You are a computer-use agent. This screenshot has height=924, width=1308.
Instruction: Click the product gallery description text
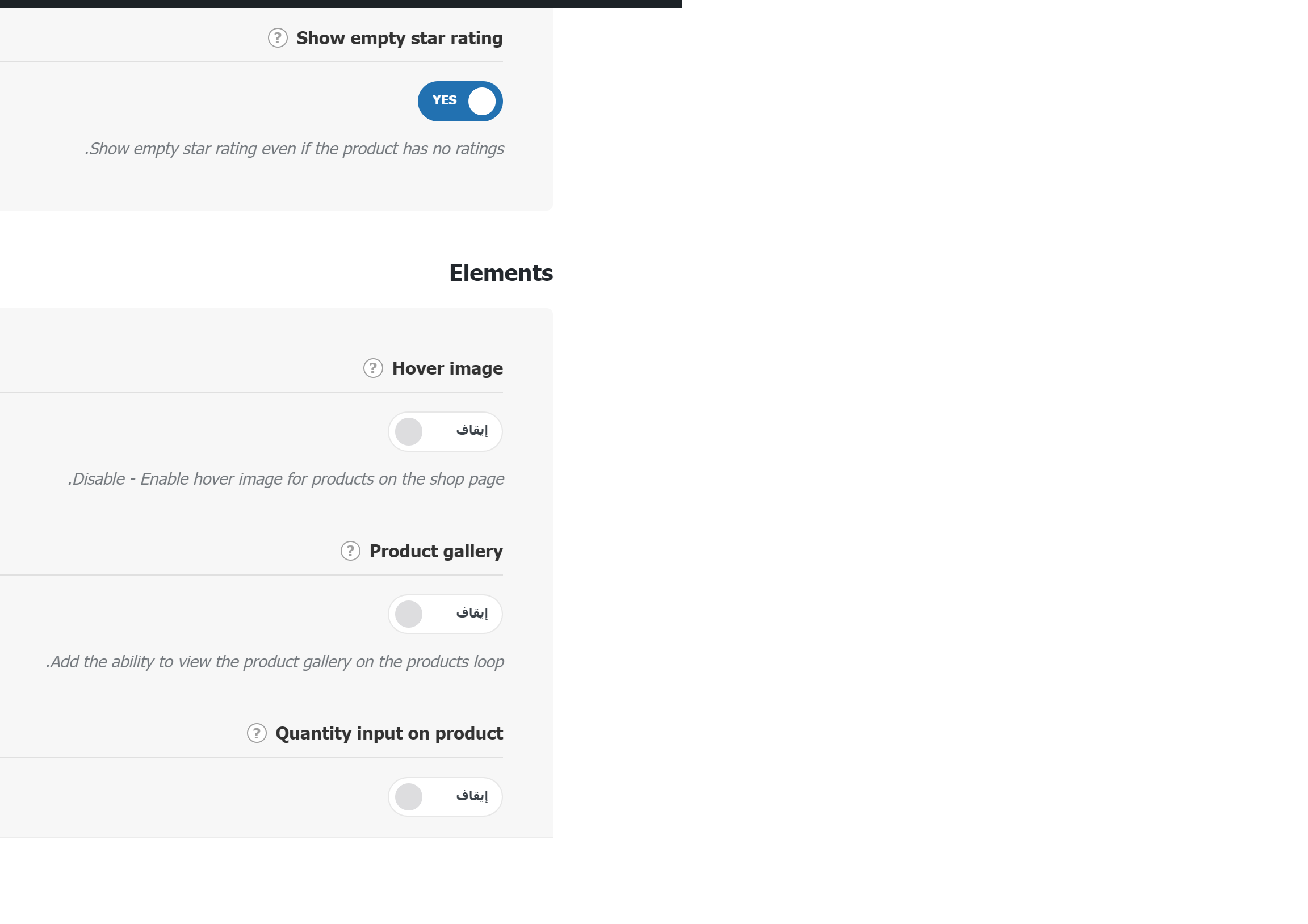275,662
